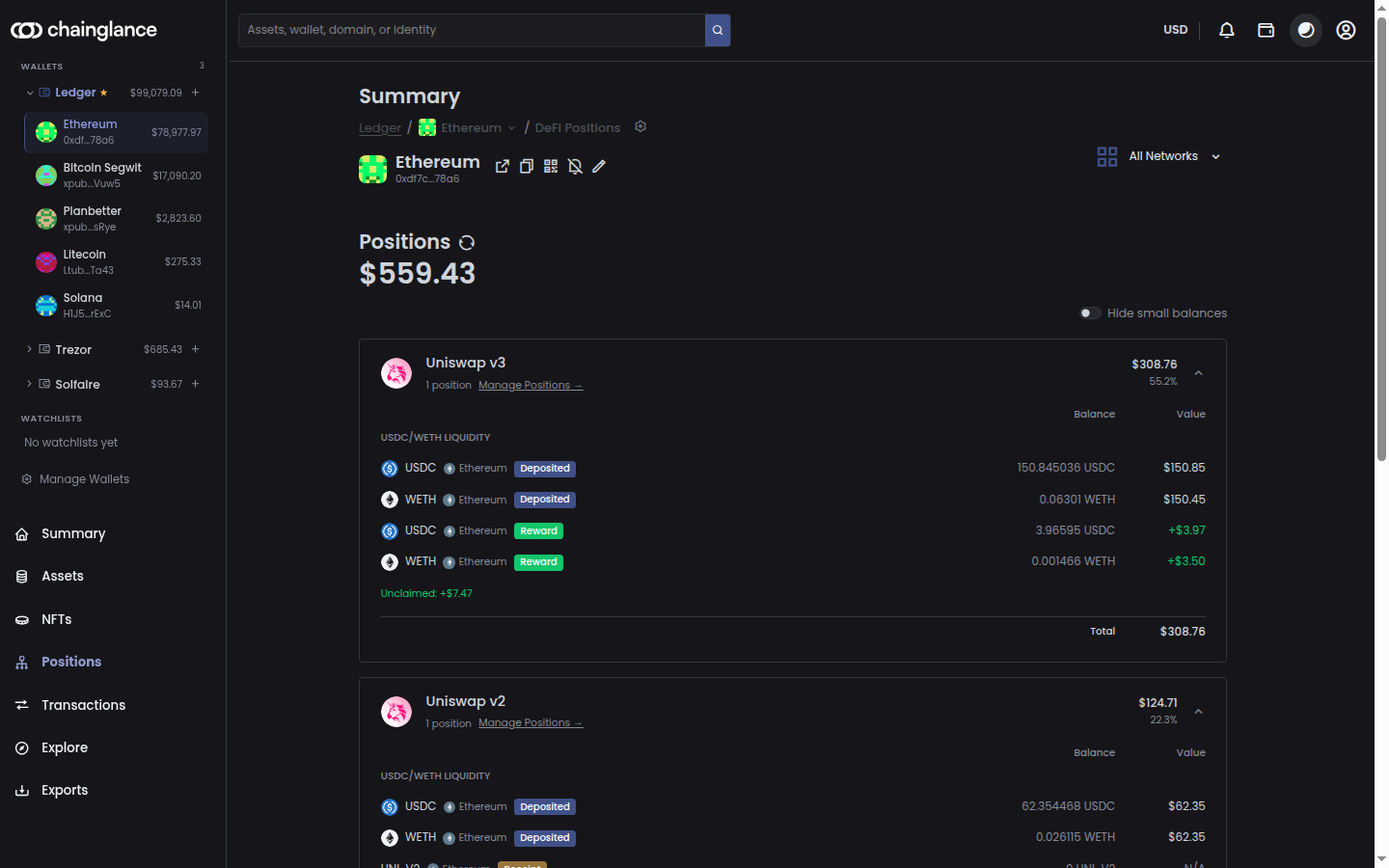Click Unclaimed +$7.47 text
The width and height of the screenshot is (1389, 868).
tap(426, 593)
